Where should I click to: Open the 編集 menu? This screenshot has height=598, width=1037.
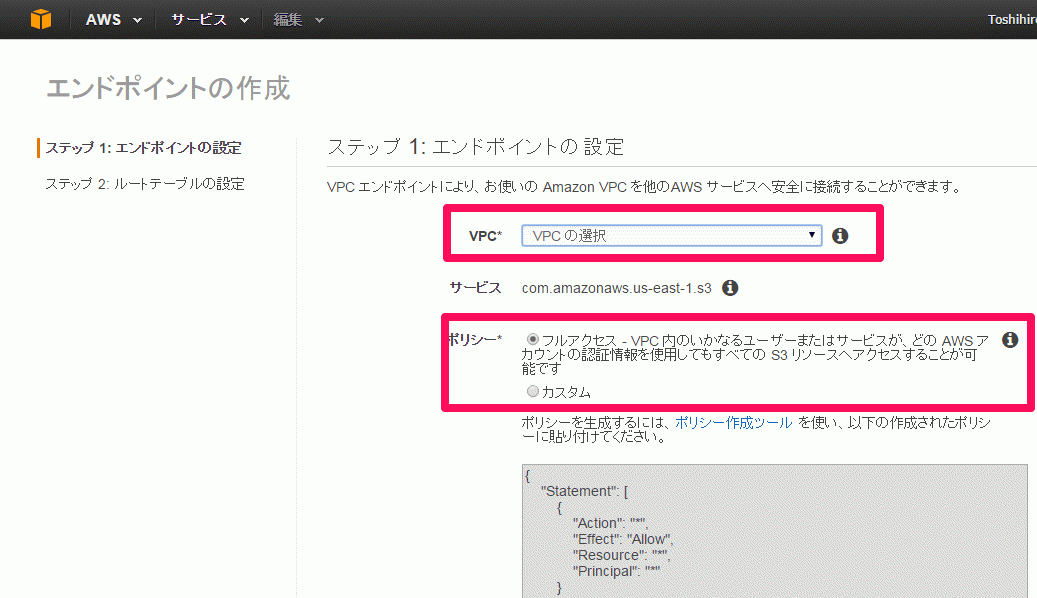pyautogui.click(x=298, y=20)
